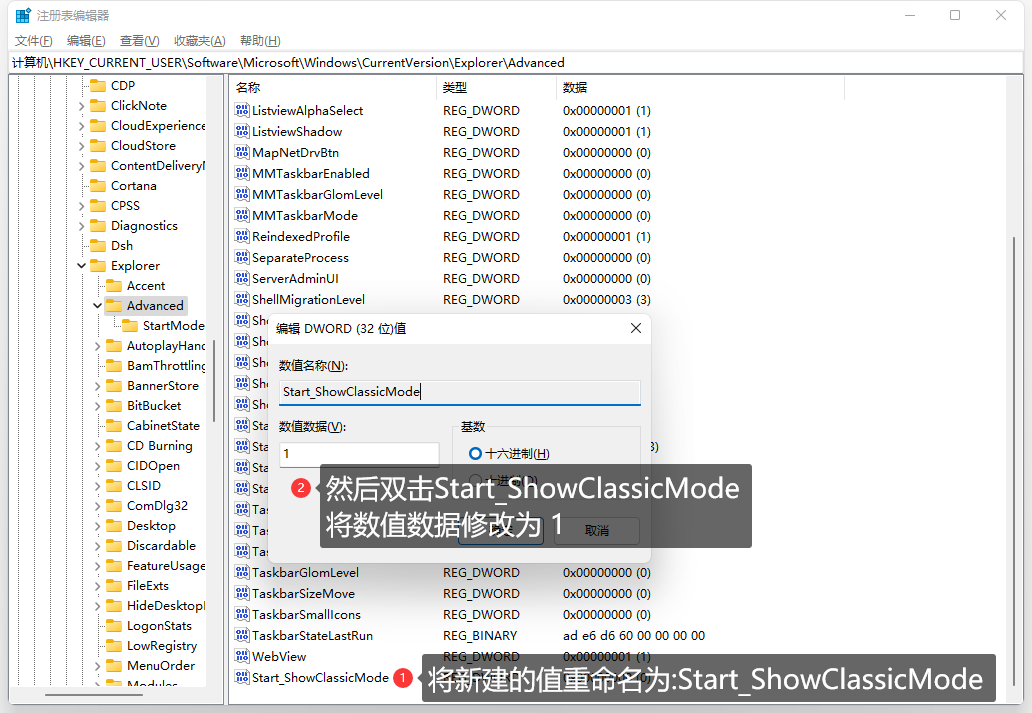Image resolution: width=1032 pixels, height=713 pixels.
Task: Expand the BitBucket key
Action: pyautogui.click(x=97, y=406)
